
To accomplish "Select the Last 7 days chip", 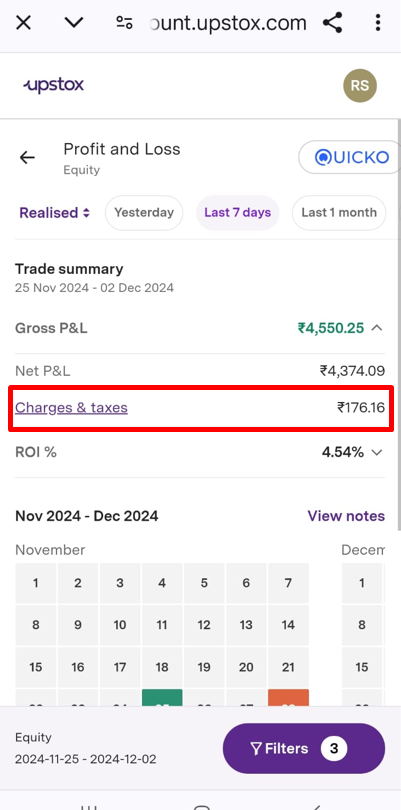I will (237, 213).
